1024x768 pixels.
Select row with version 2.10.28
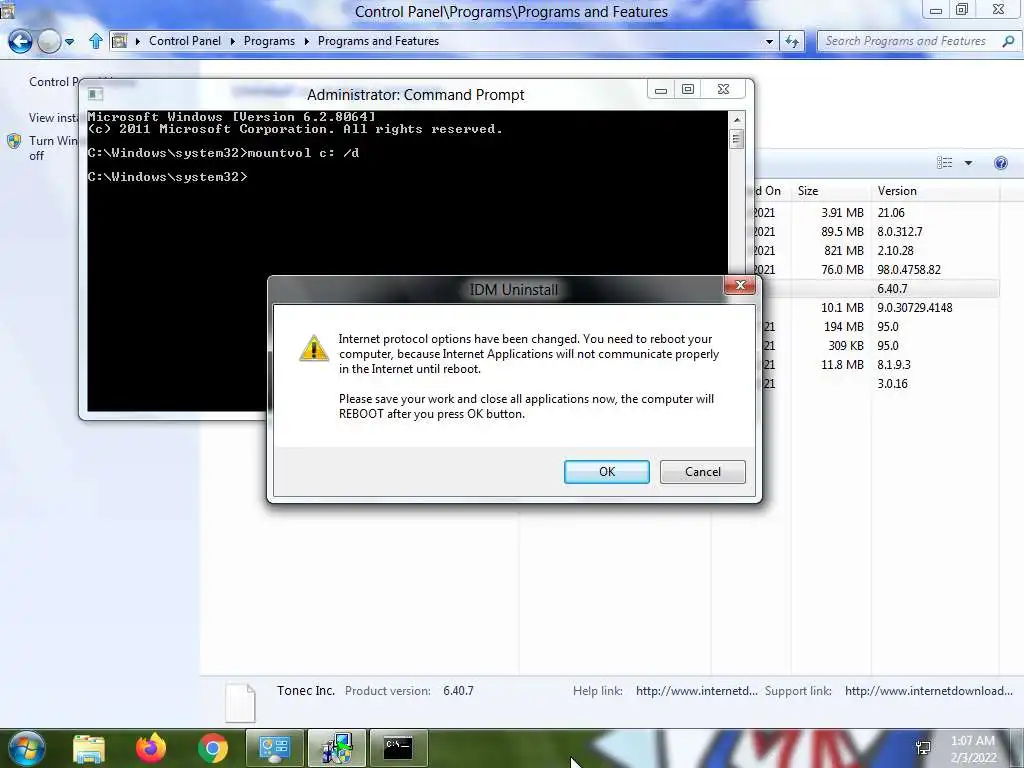pos(875,251)
